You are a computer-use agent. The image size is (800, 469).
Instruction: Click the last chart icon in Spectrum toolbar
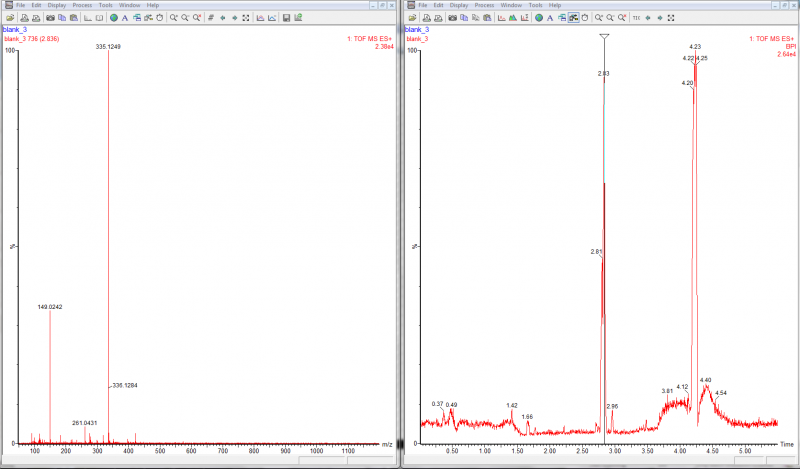298,18
